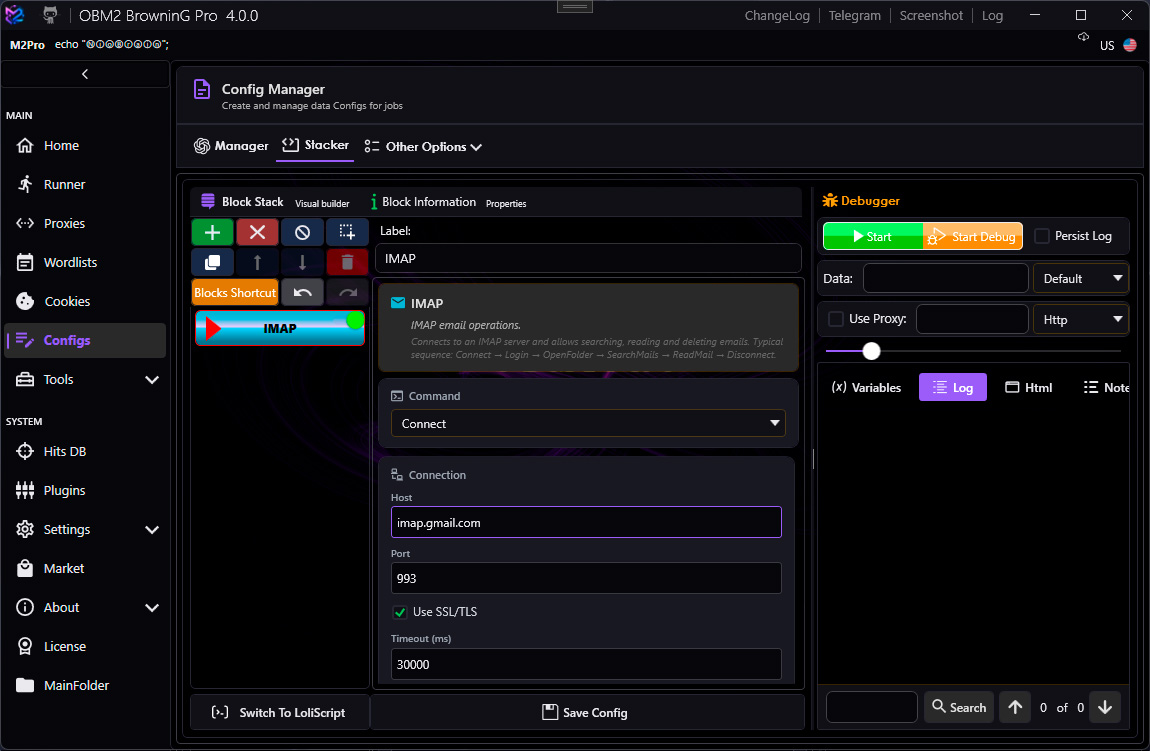Enable the Use Proxy checkbox
This screenshot has height=751, width=1150.
coord(835,319)
